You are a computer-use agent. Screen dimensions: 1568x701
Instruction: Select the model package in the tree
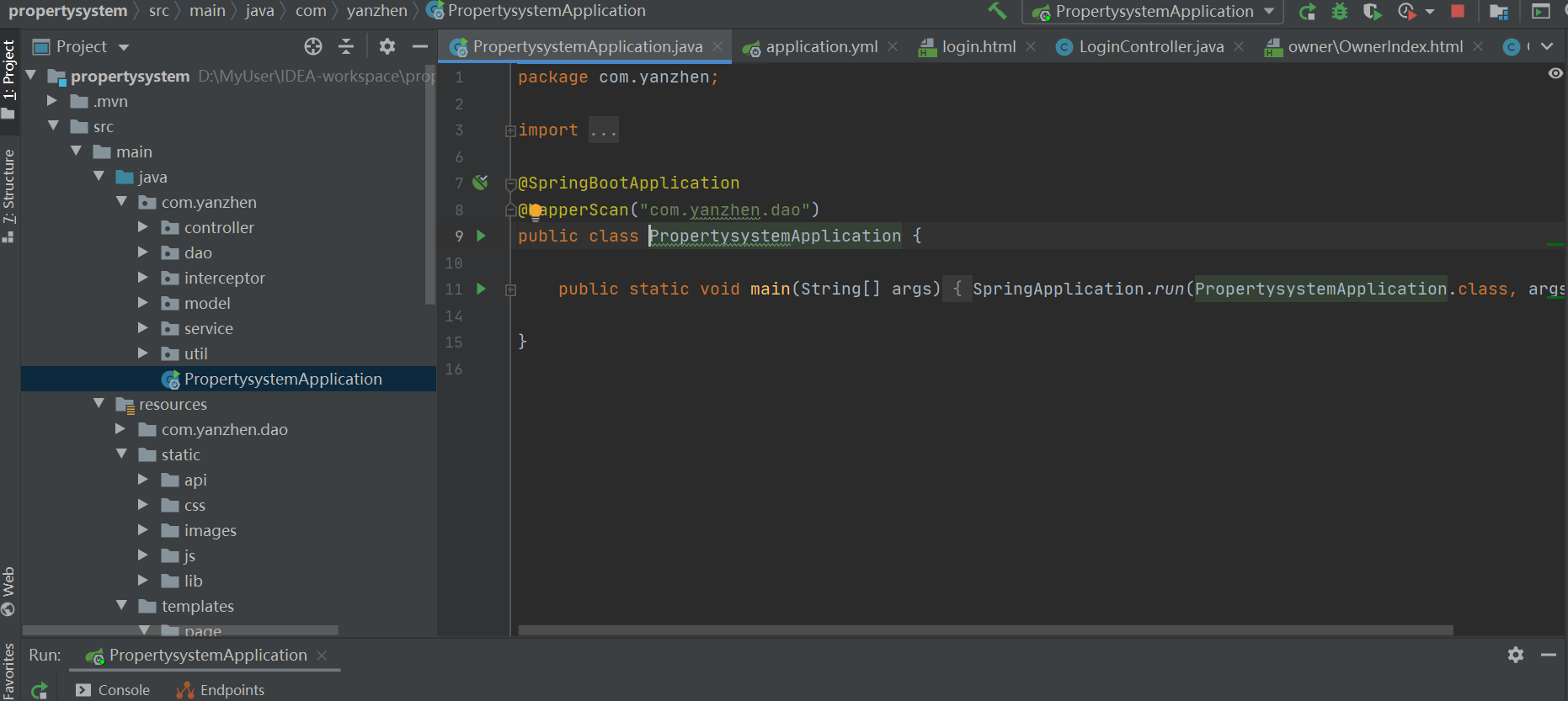click(x=207, y=303)
